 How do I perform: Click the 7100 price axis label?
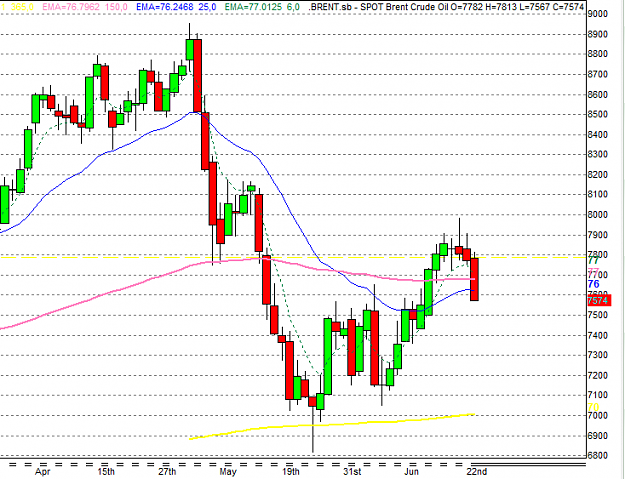(x=597, y=395)
